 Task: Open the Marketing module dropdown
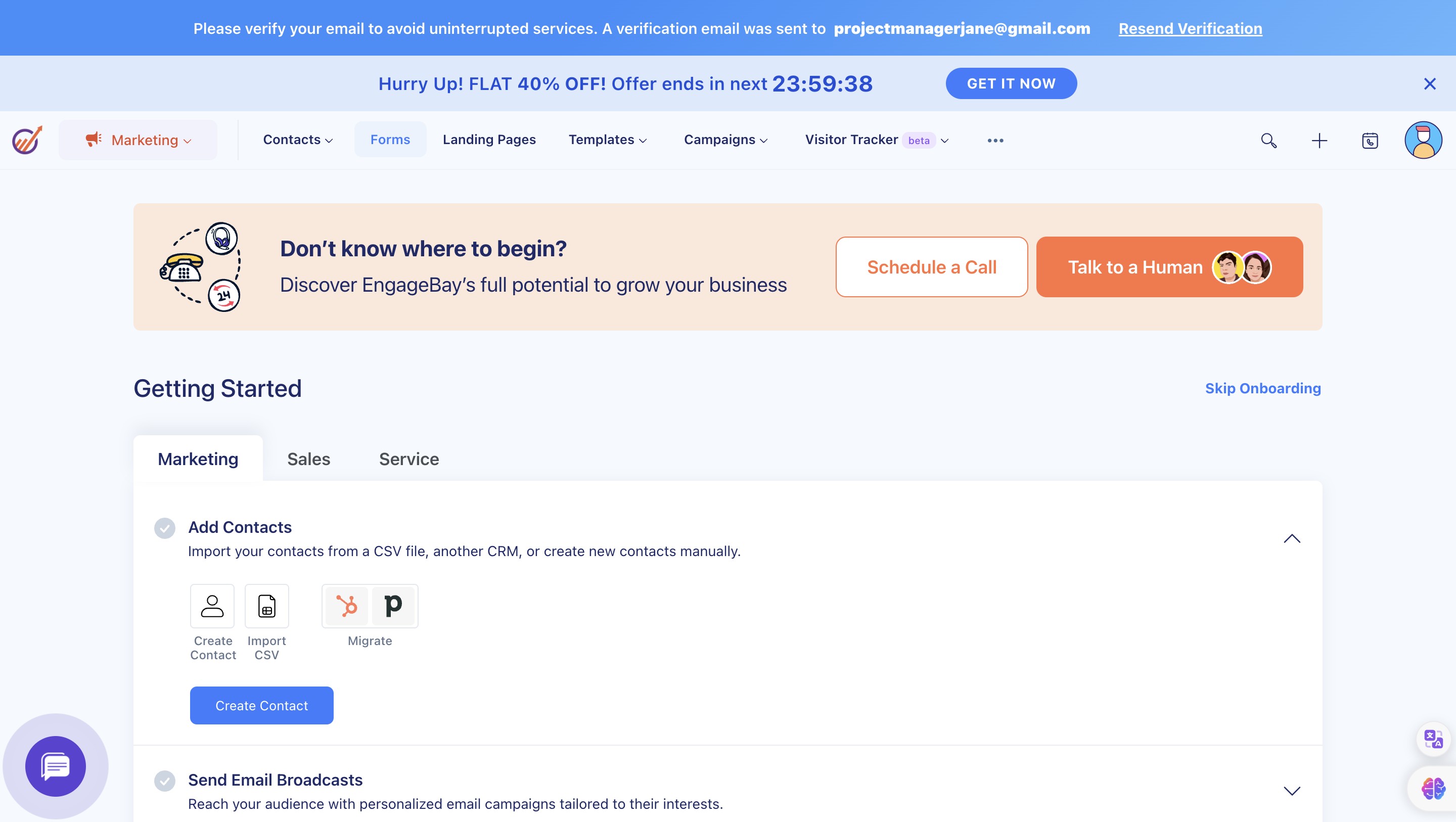coord(138,140)
